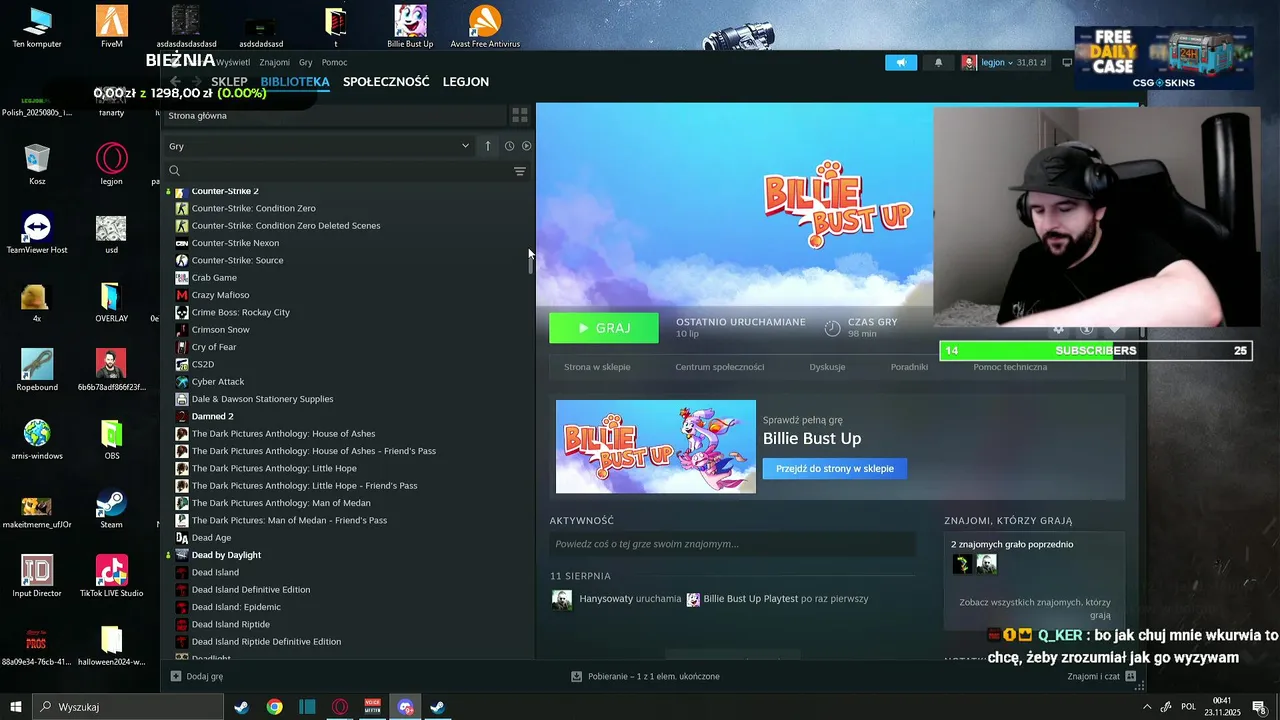Click the Chrome taskbar icon
Screen dimensions: 1280x720
click(274, 707)
